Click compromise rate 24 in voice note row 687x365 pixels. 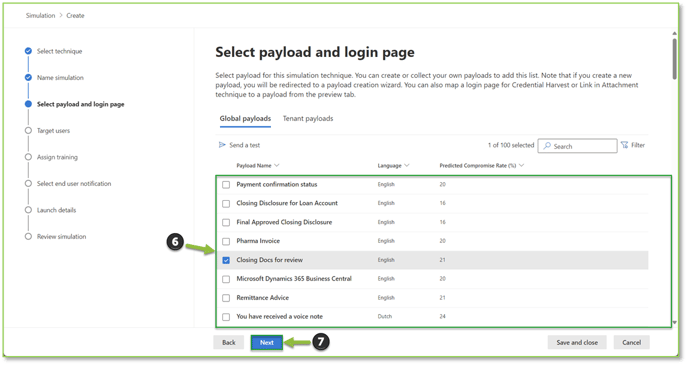(443, 316)
